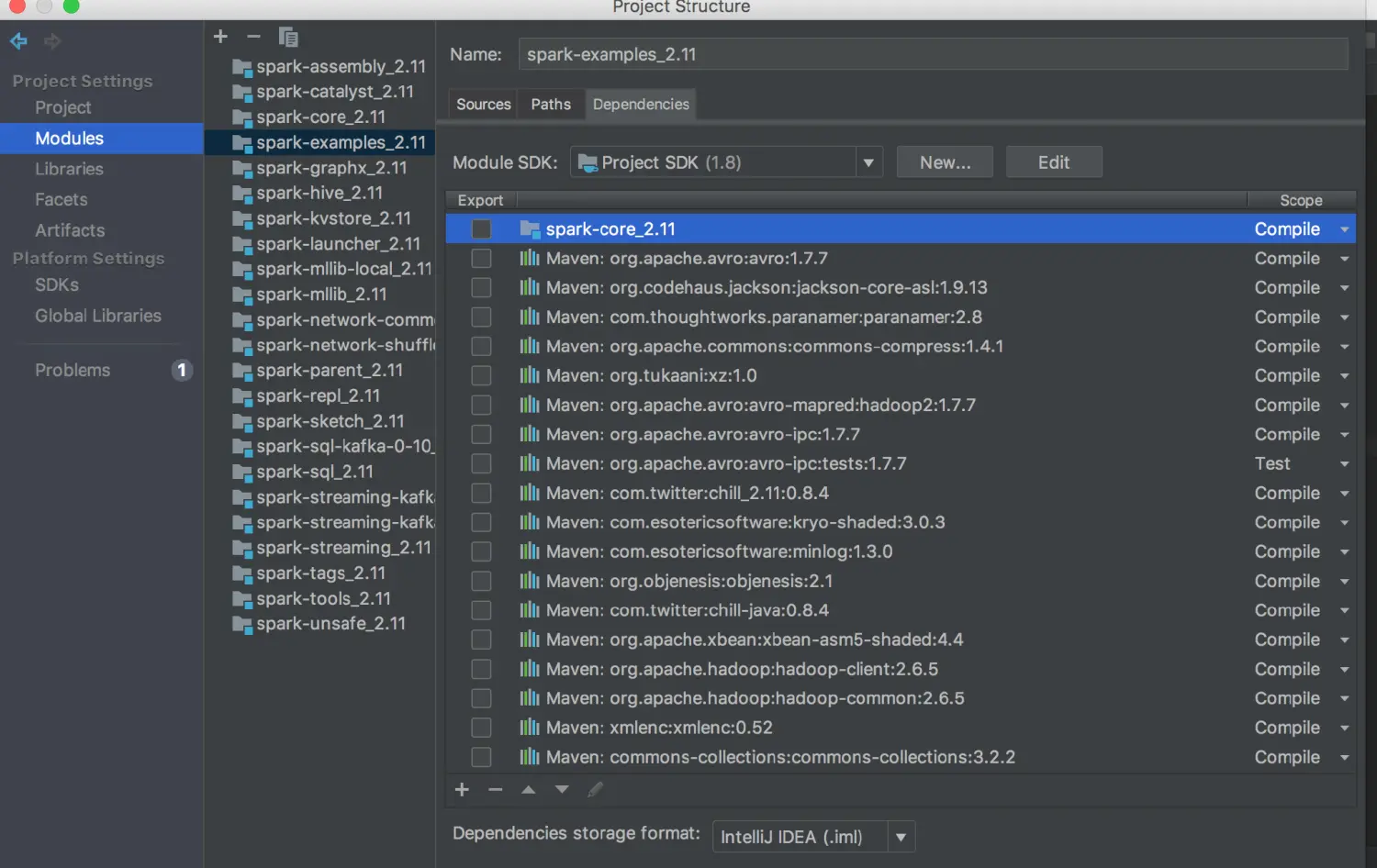
Task: Click the copy module icon
Action: pyautogui.click(x=288, y=37)
